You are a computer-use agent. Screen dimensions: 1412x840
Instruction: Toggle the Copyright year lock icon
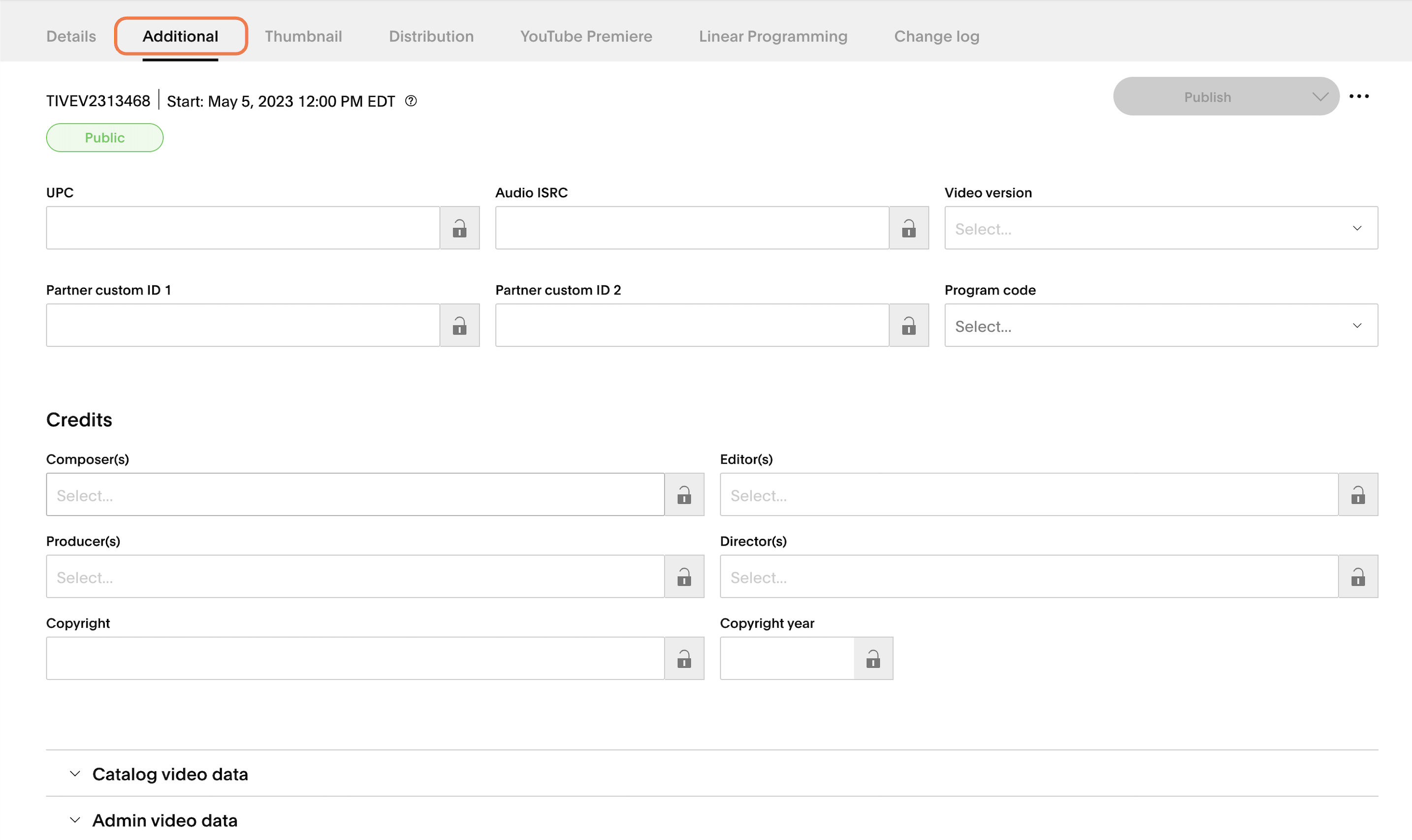click(x=873, y=659)
